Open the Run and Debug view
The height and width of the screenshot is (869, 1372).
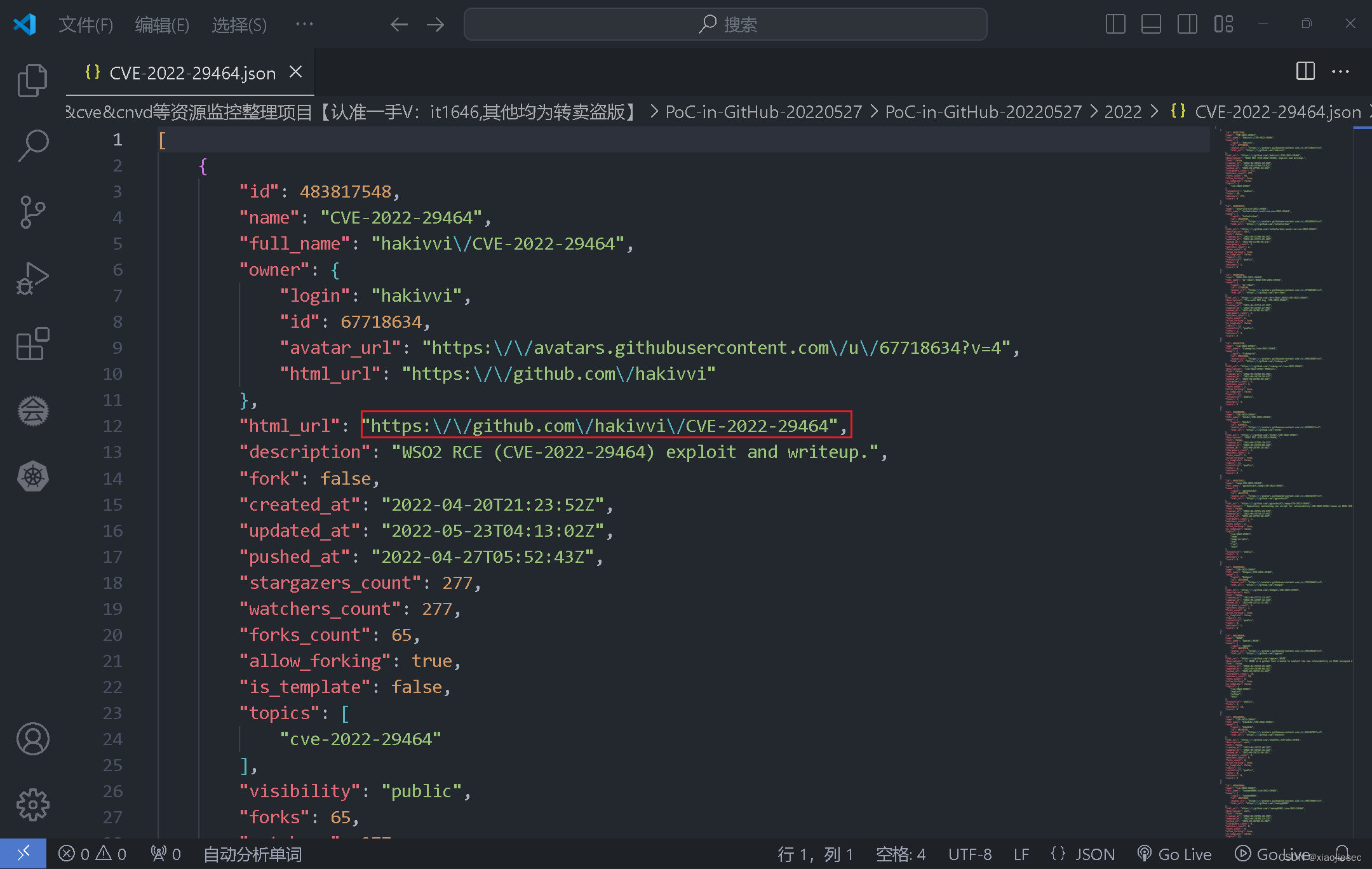click(32, 278)
